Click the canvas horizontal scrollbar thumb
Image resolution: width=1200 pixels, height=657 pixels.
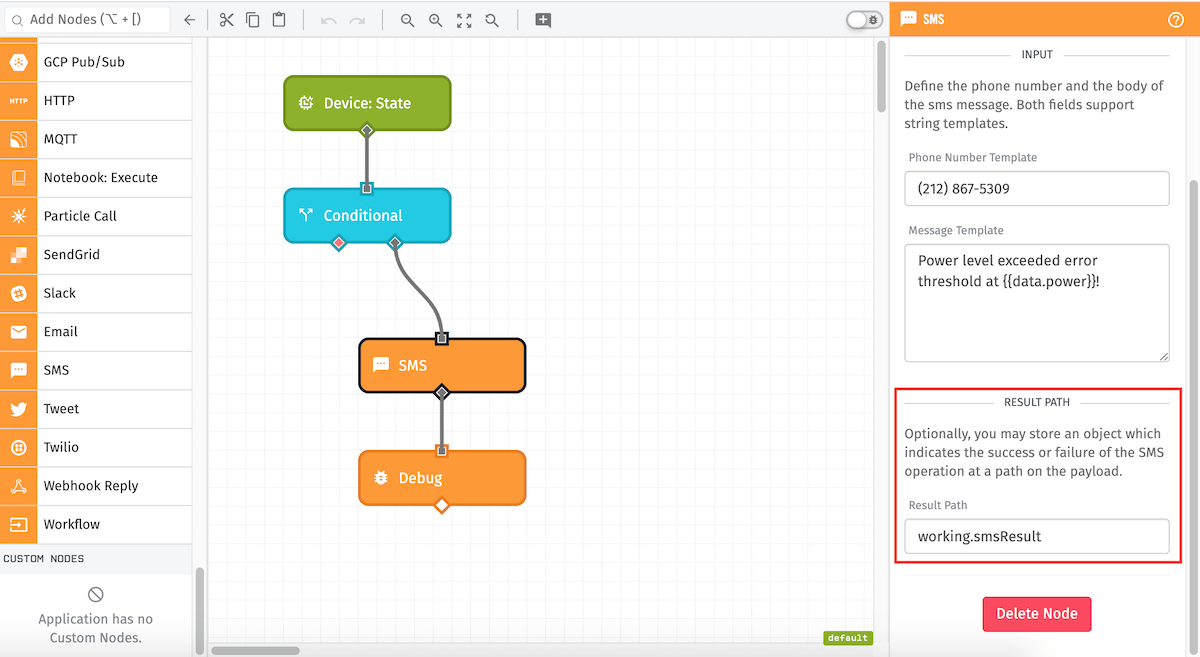(x=256, y=651)
